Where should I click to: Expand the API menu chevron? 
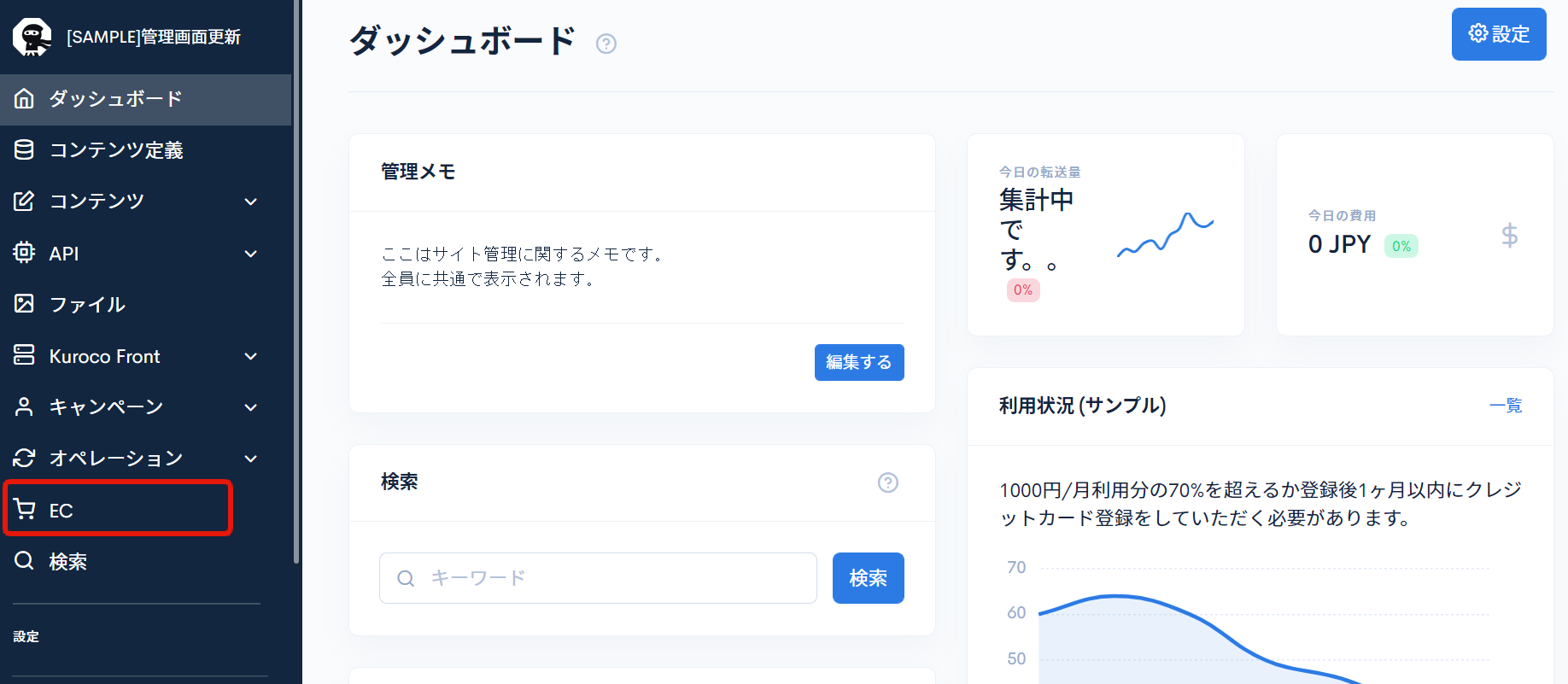coord(251,254)
